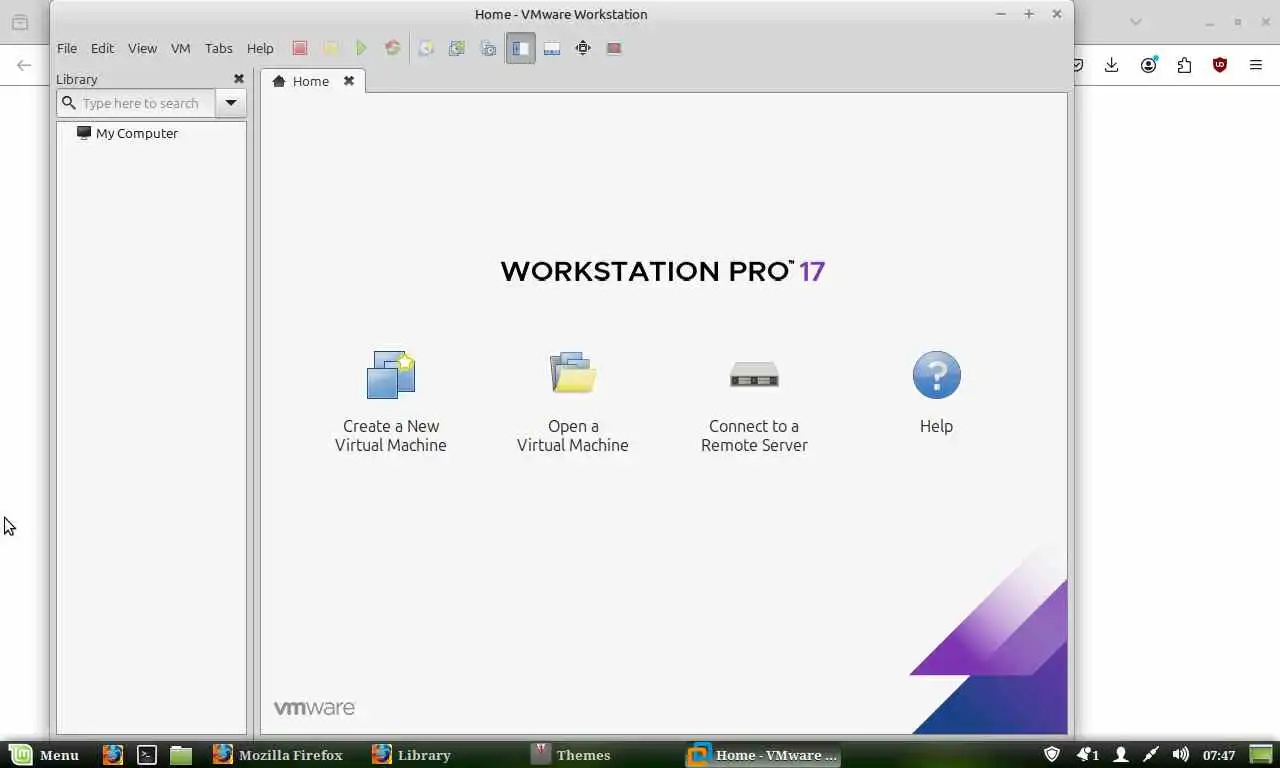Open the Files manager from the panel launcher
Viewport: 1280px width, 768px height.
[x=181, y=755]
